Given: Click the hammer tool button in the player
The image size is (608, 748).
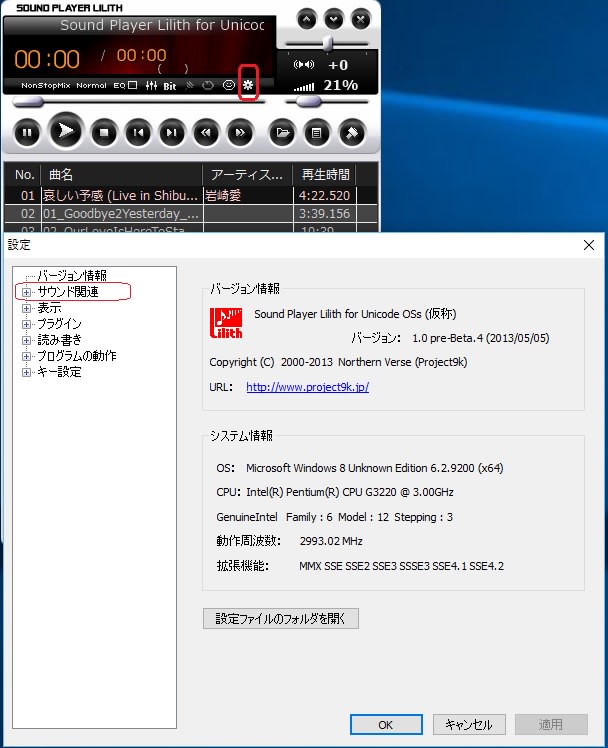Looking at the screenshot, I should [352, 133].
